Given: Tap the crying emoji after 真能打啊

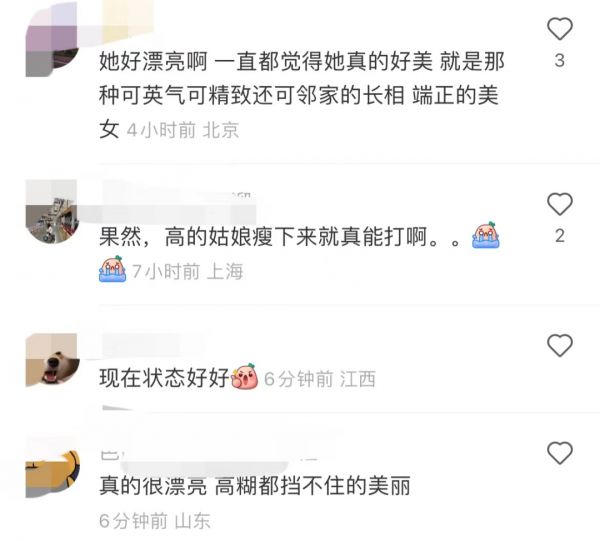Looking at the screenshot, I should pyautogui.click(x=486, y=235).
